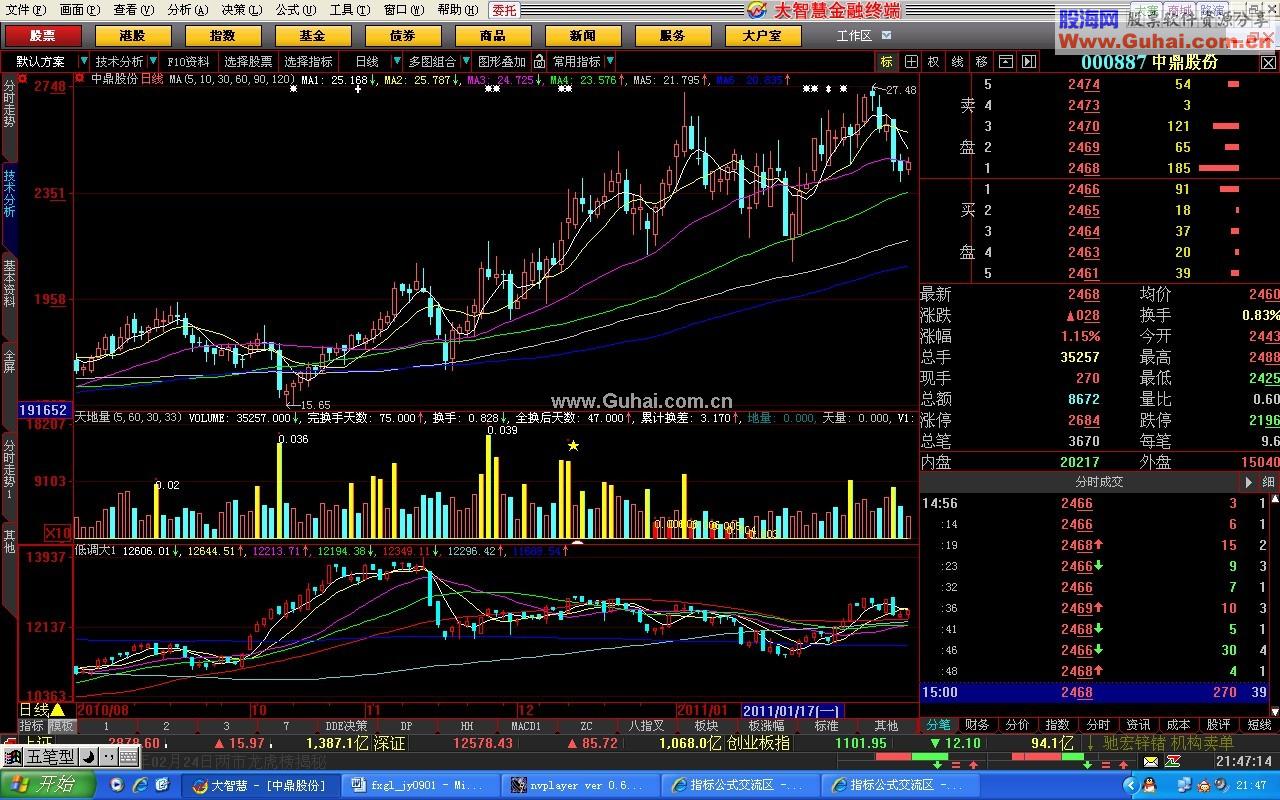Switch to the 资讯 tab in right panel
This screenshot has width=1280, height=800.
tap(1138, 725)
